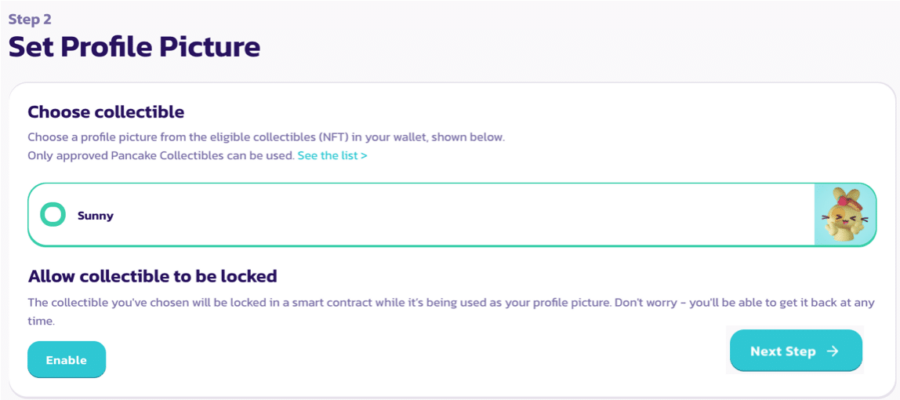Click empty middle area of Sunny card
The height and width of the screenshot is (400, 900).
click(450, 214)
